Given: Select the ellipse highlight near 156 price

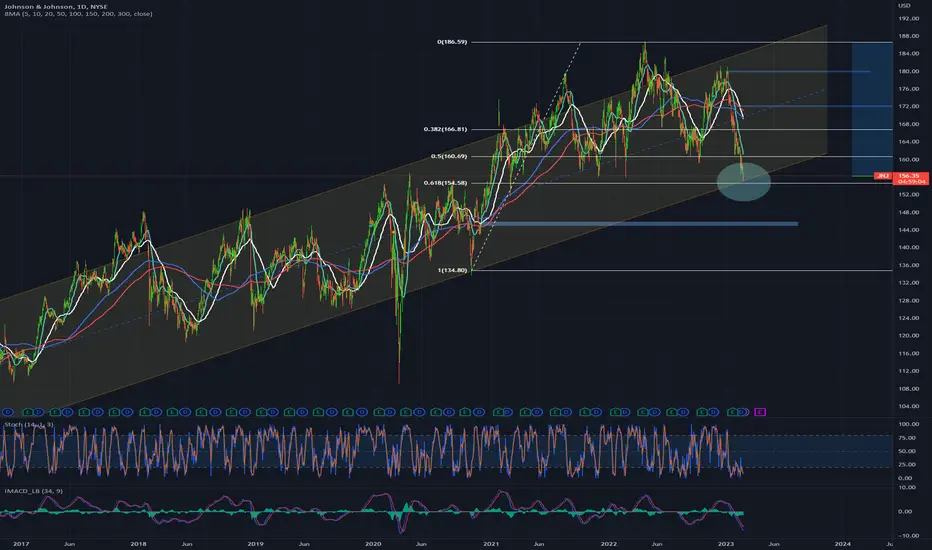Looking at the screenshot, I should click(744, 181).
